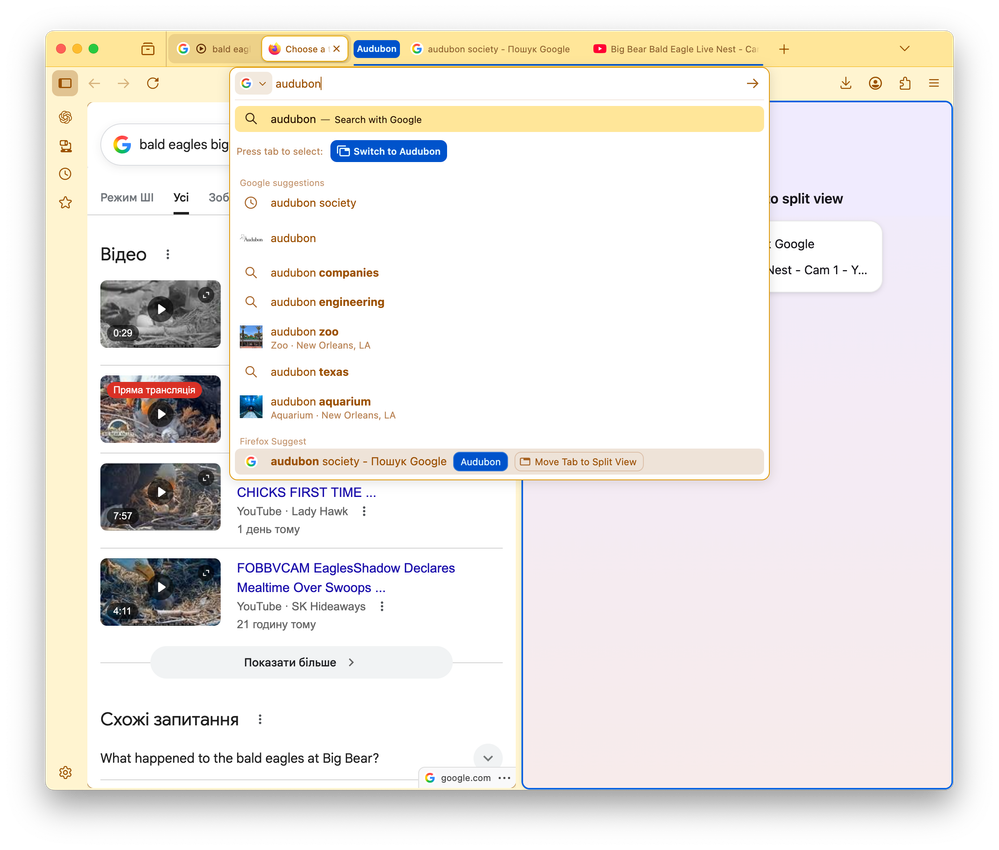Open 'CHICKS FIRST TIME ...' video link
The height and width of the screenshot is (850, 999).
[x=306, y=493]
